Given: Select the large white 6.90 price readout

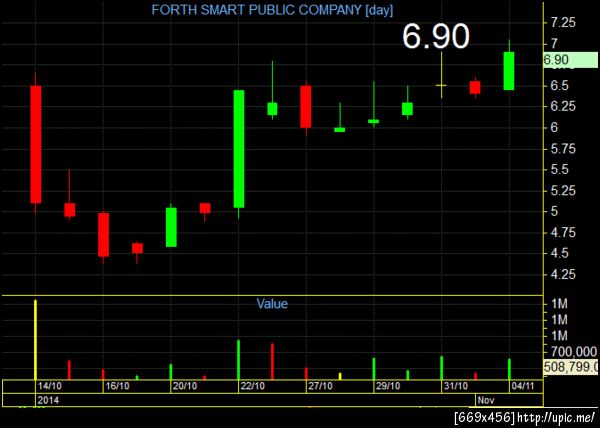Looking at the screenshot, I should click(435, 36).
